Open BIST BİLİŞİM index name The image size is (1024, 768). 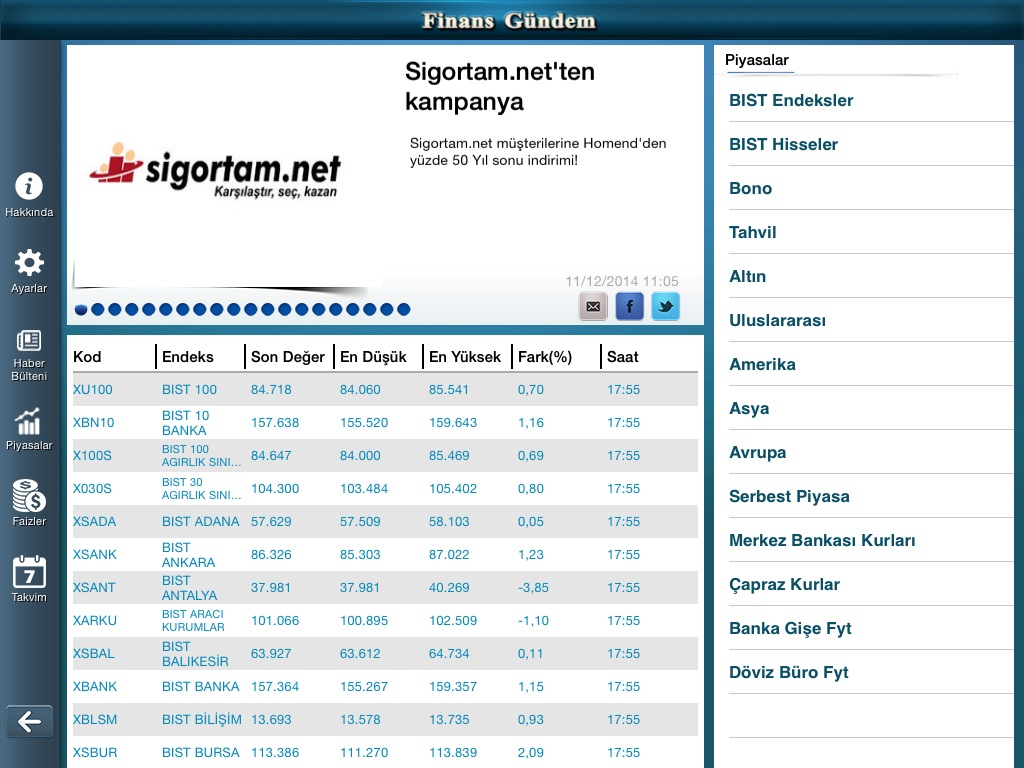(x=201, y=720)
